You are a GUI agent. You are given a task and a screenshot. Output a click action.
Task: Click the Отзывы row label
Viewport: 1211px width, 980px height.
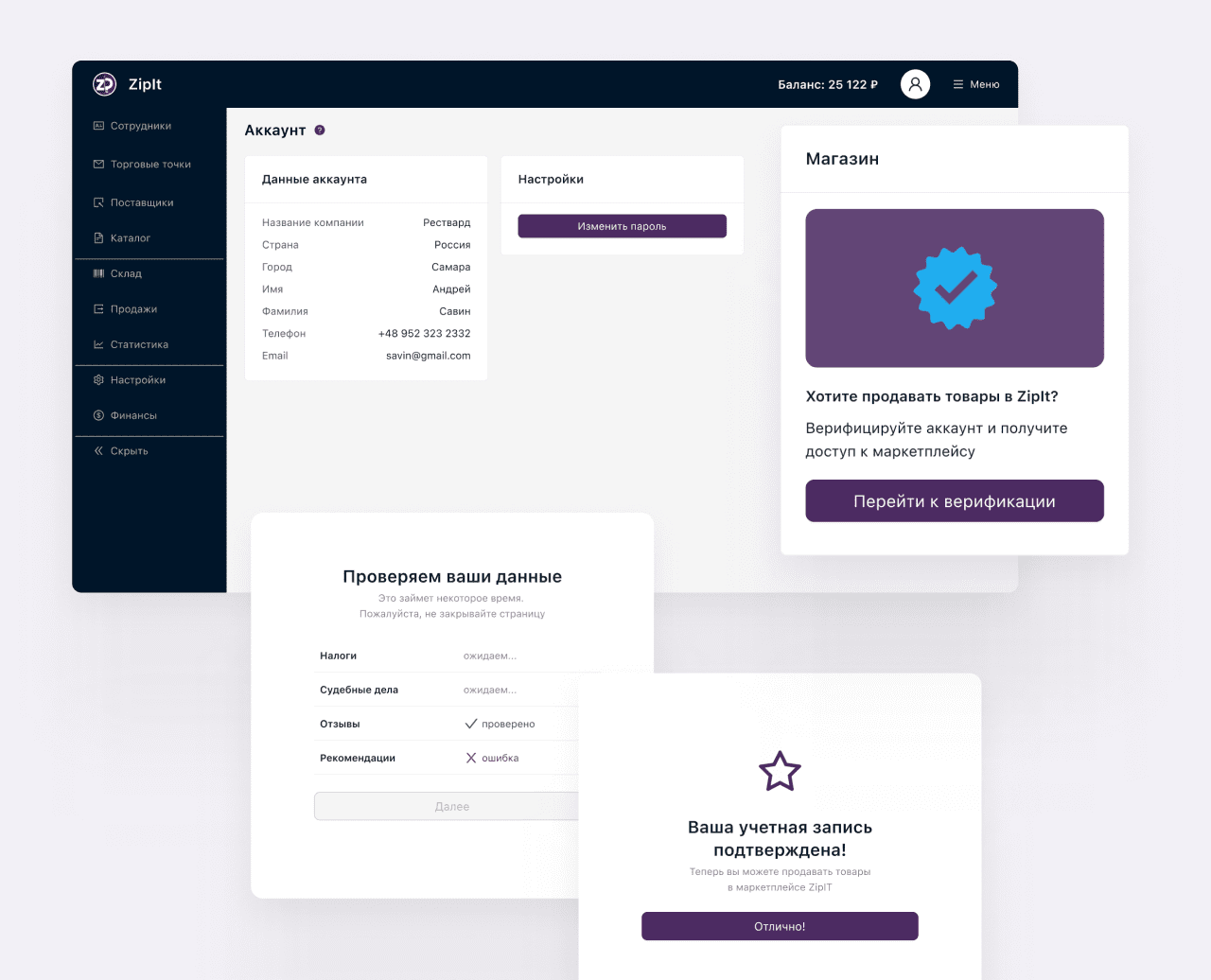click(x=340, y=724)
